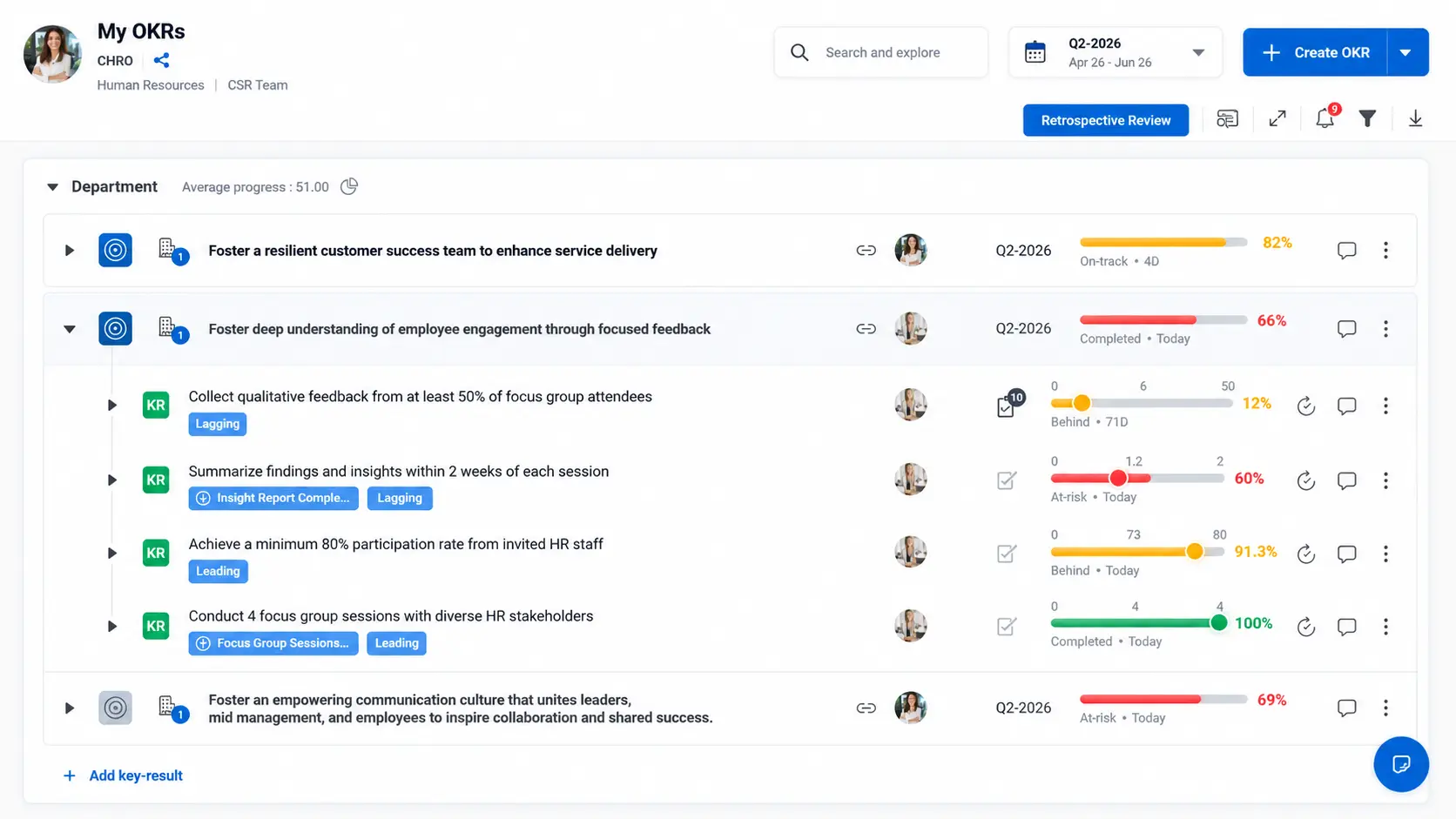Click check-in history icon for Summarize findings KR
The image size is (1456, 819).
1305,480
